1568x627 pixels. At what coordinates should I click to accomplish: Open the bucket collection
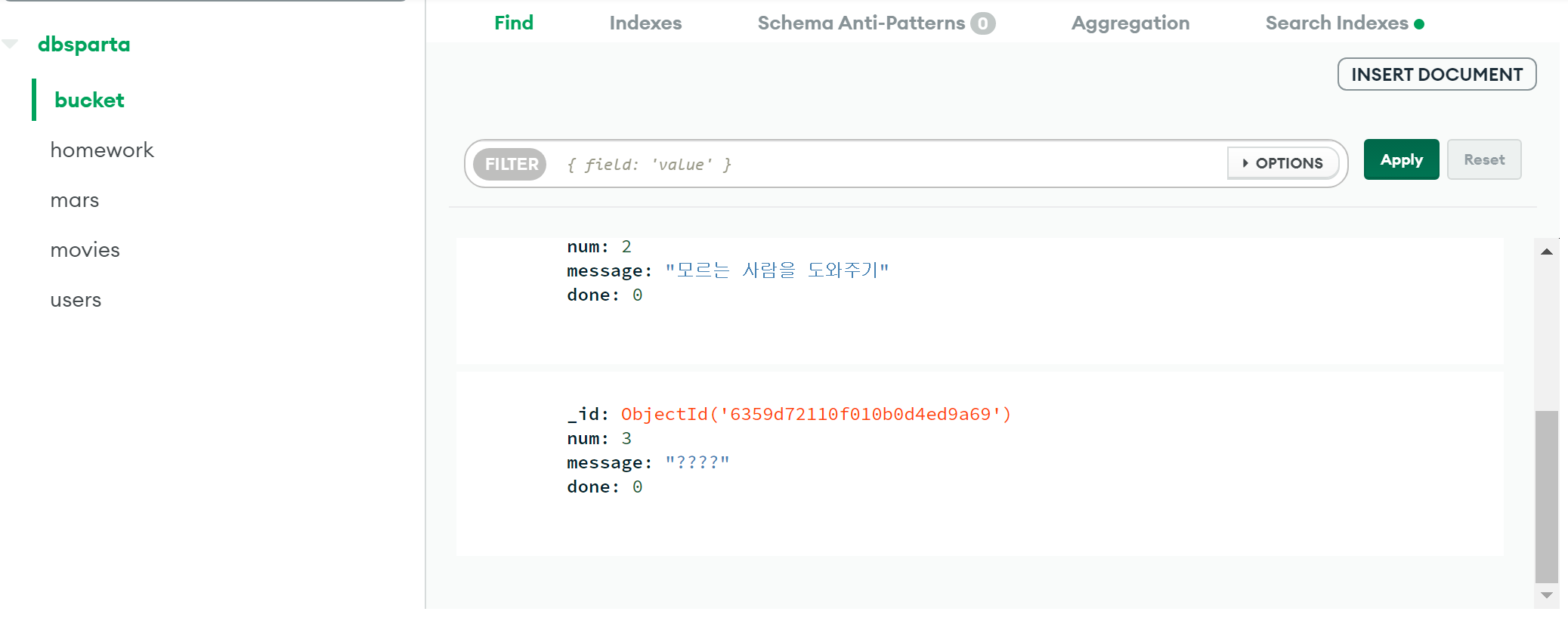tap(89, 100)
